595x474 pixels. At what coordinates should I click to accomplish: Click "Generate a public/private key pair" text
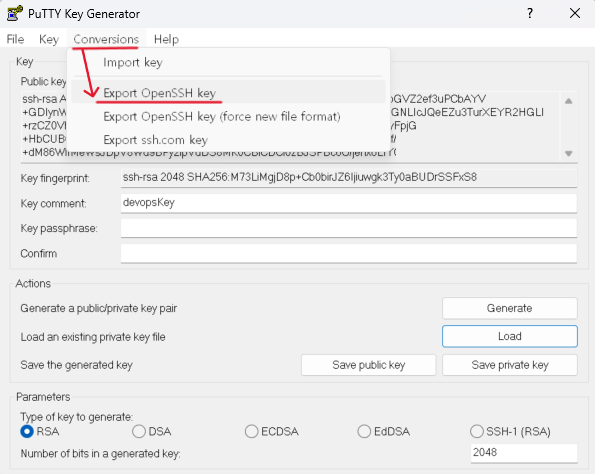click(99, 308)
